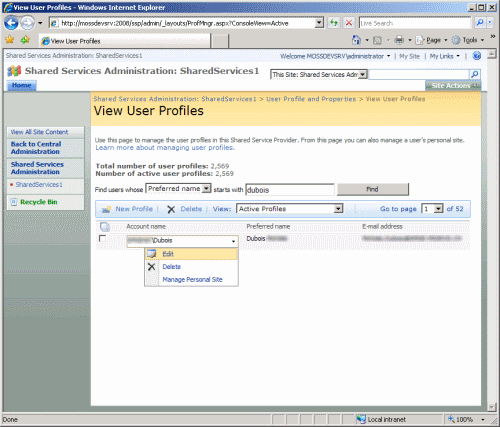
Task: Click the vertical scrollbar up arrow
Action: click(x=492, y=54)
